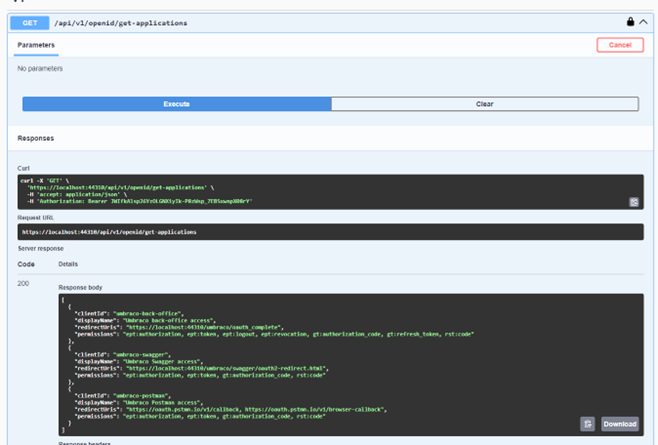This screenshot has width=658, height=445.
Task: Click the Responses section heading
Action: tap(36, 138)
